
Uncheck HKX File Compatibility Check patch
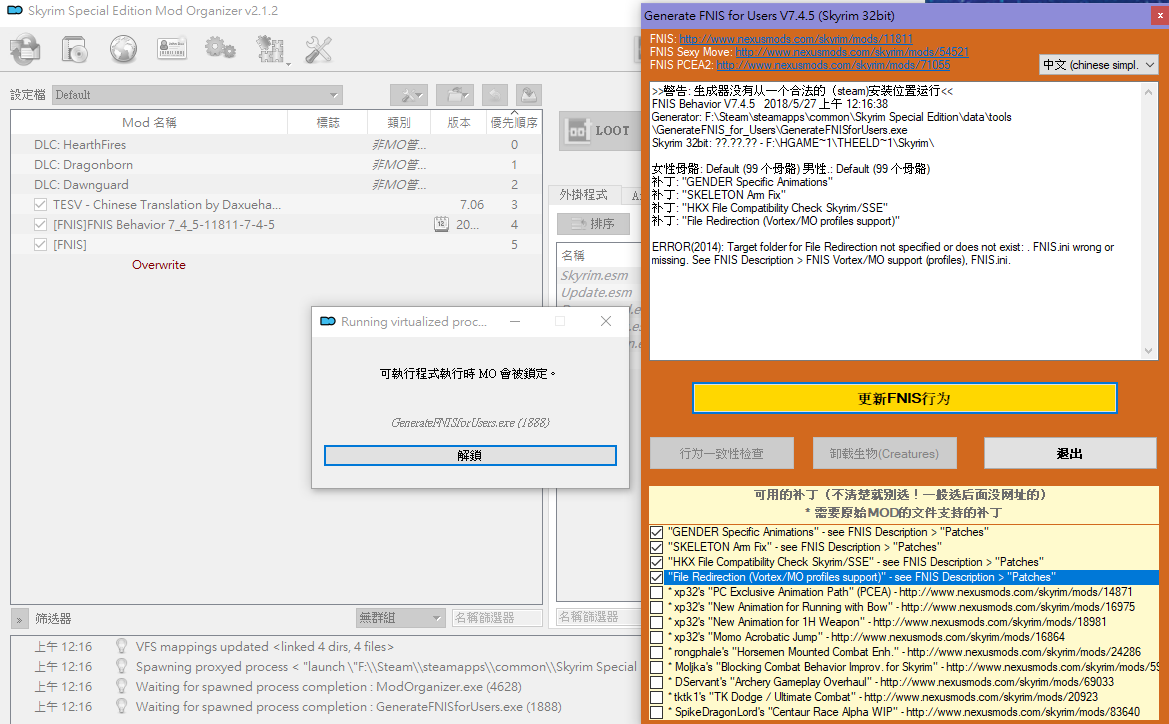[x=656, y=562]
